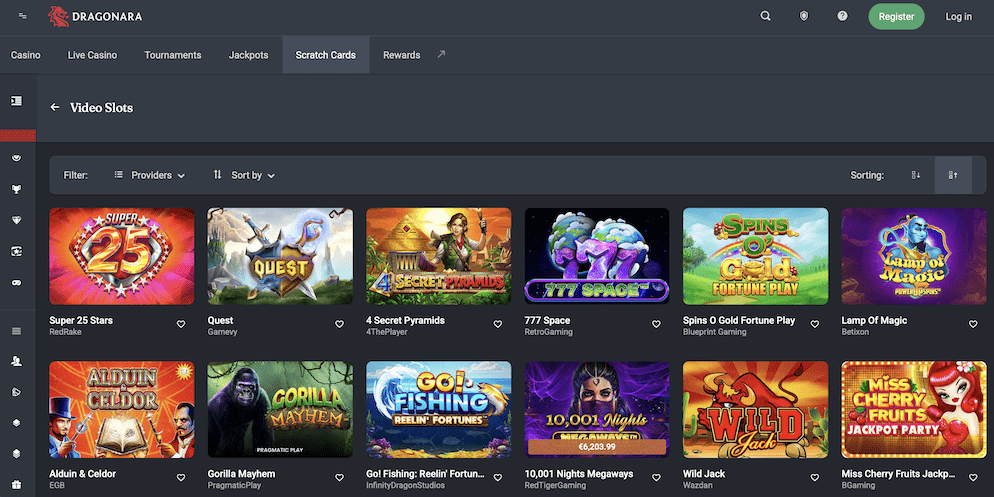Open the help question mark icon
Screen dimensions: 994x497
pos(843,16)
